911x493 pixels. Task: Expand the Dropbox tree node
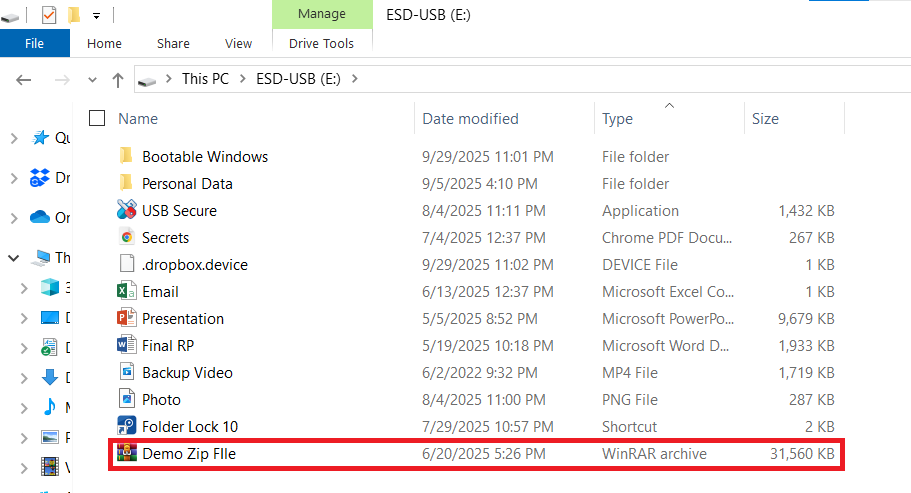(14, 178)
